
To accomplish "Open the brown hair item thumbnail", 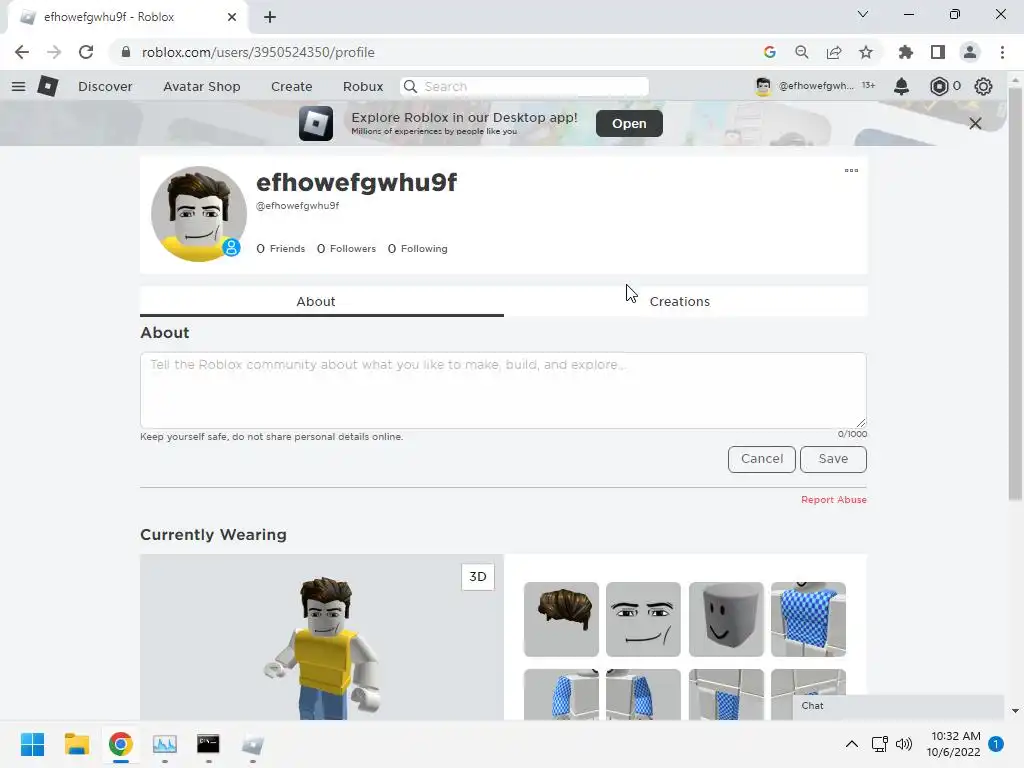I will click(561, 619).
